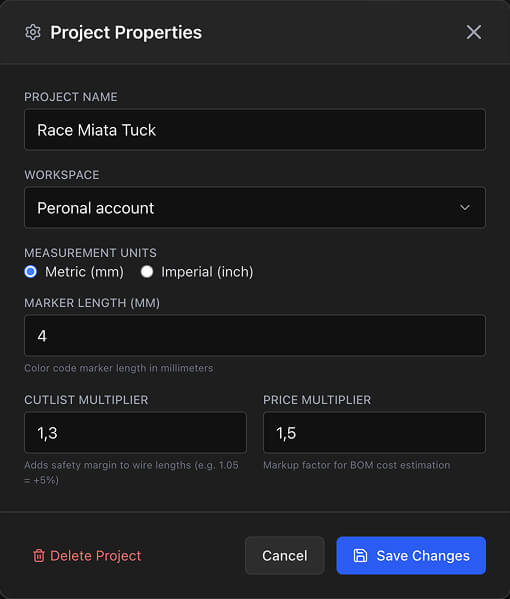
Task: Click the gear icon beside Project Properties
Action: 33,32
